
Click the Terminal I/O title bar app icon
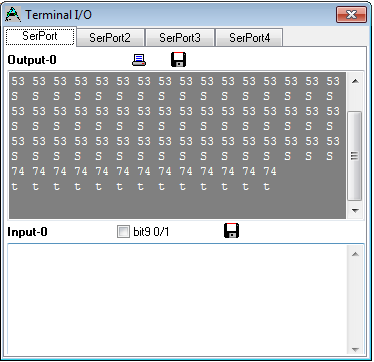[13, 15]
